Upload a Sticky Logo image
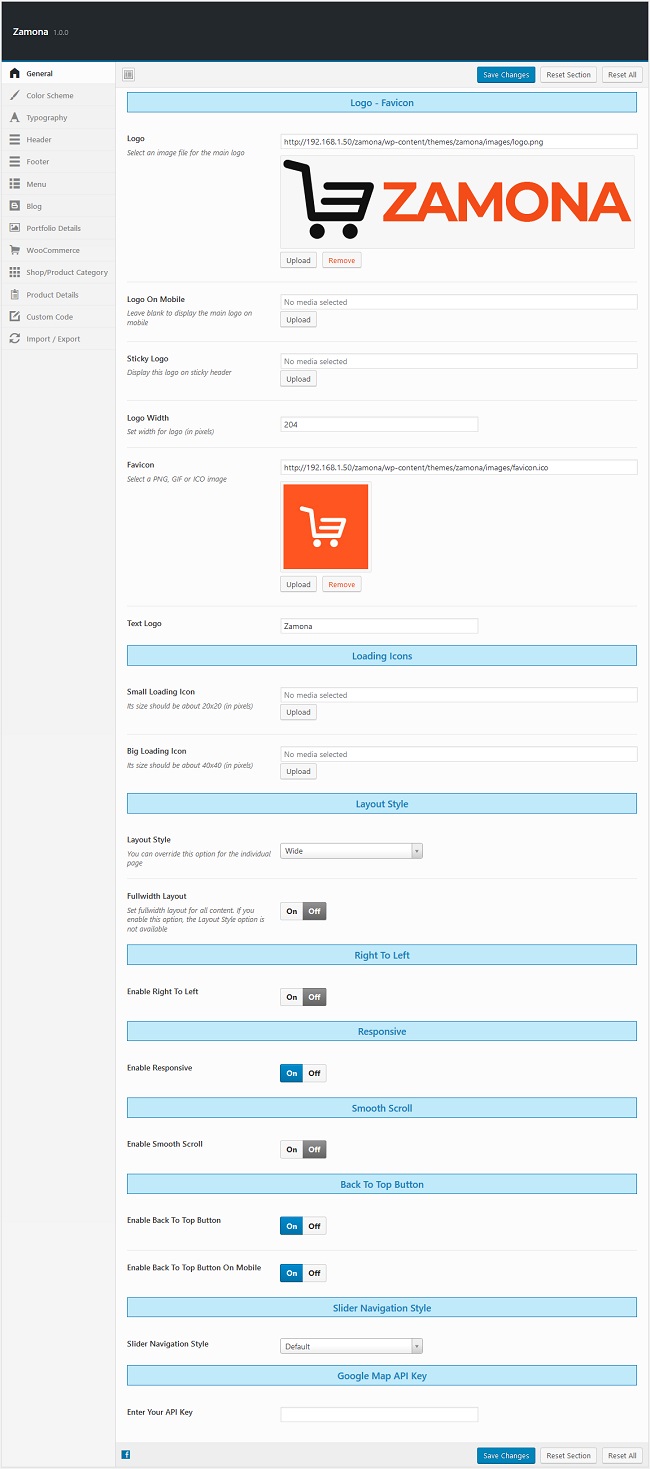 tap(298, 379)
